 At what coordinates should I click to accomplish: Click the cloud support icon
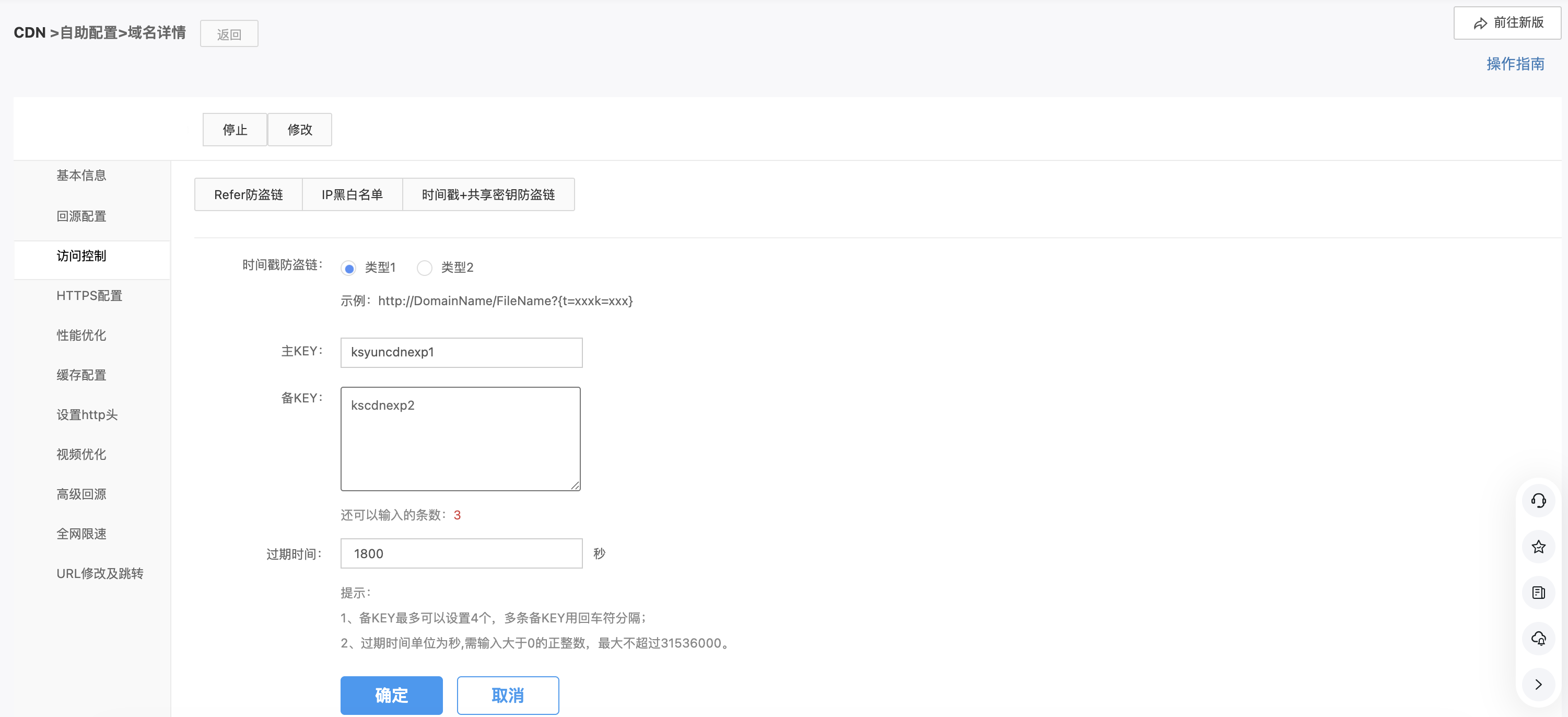[1538, 639]
